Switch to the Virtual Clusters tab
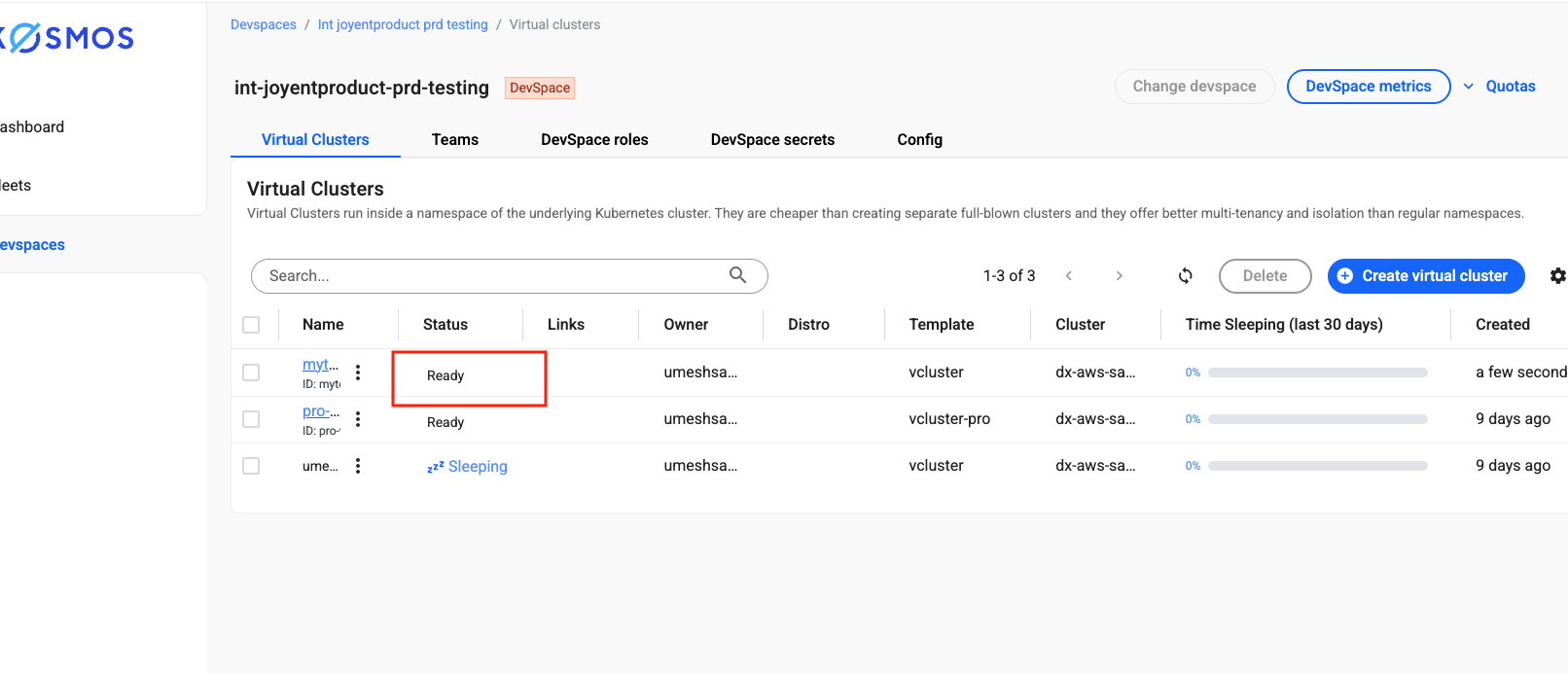Image resolution: width=1568 pixels, height=674 pixels. pyautogui.click(x=315, y=140)
